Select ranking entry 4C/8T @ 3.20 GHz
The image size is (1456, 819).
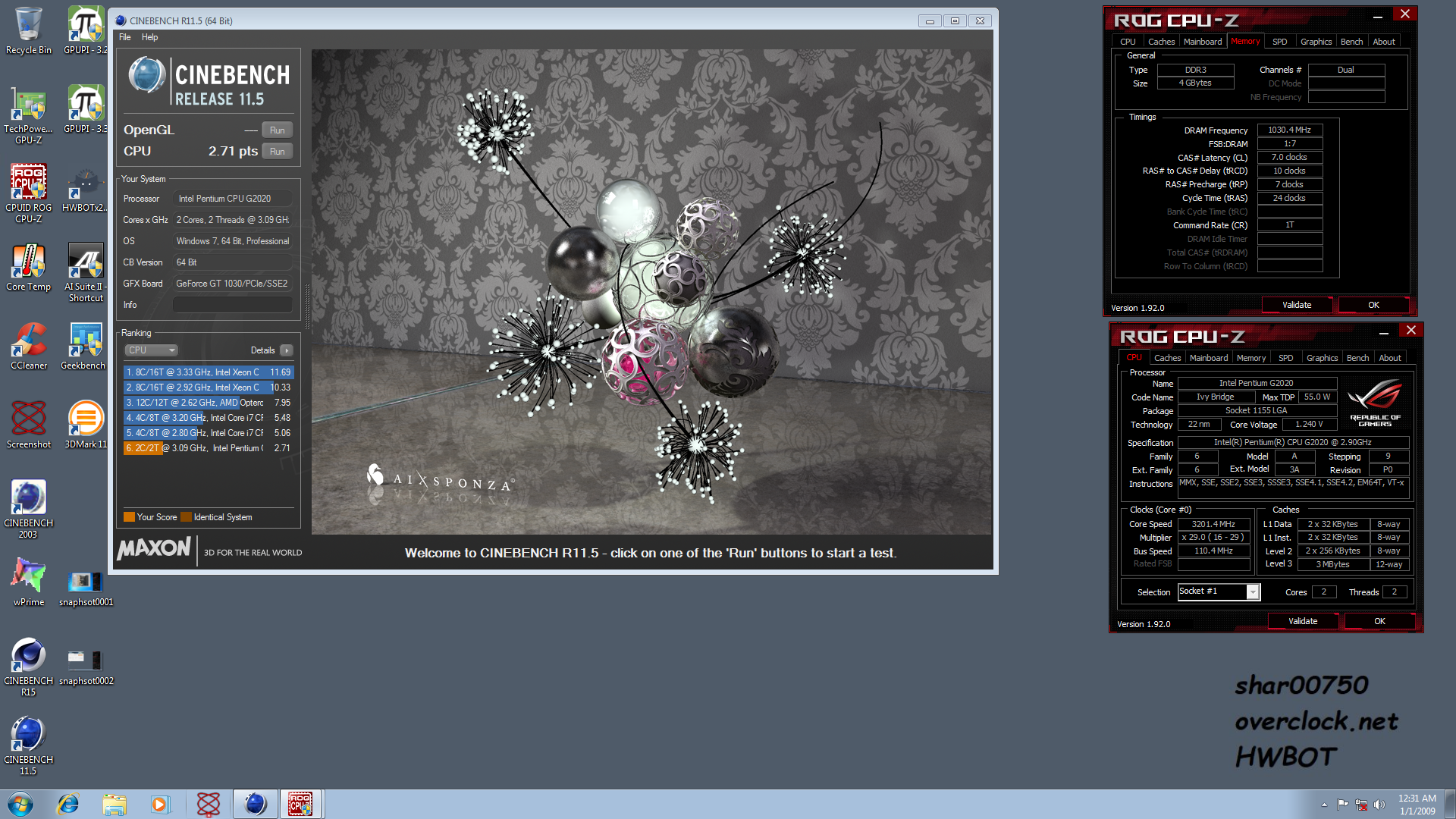point(209,418)
